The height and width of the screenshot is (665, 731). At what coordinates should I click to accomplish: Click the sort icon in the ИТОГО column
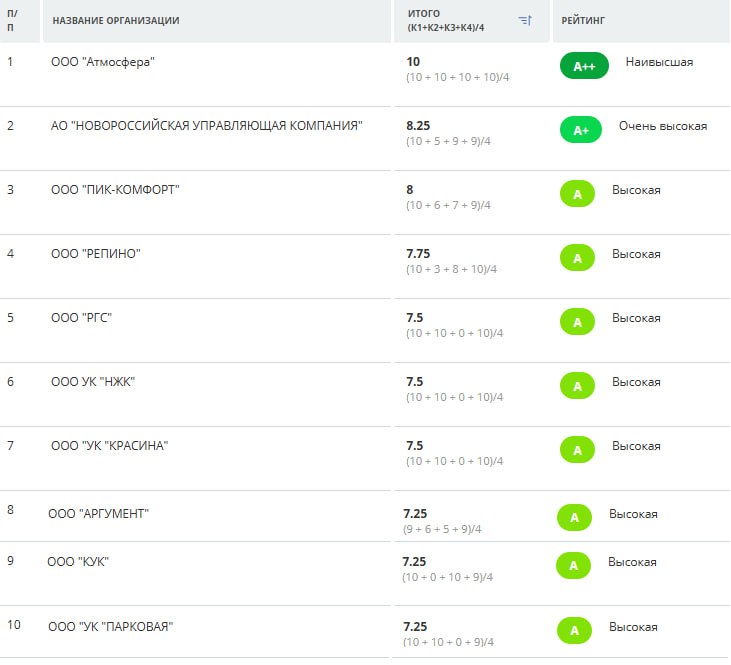[x=525, y=20]
